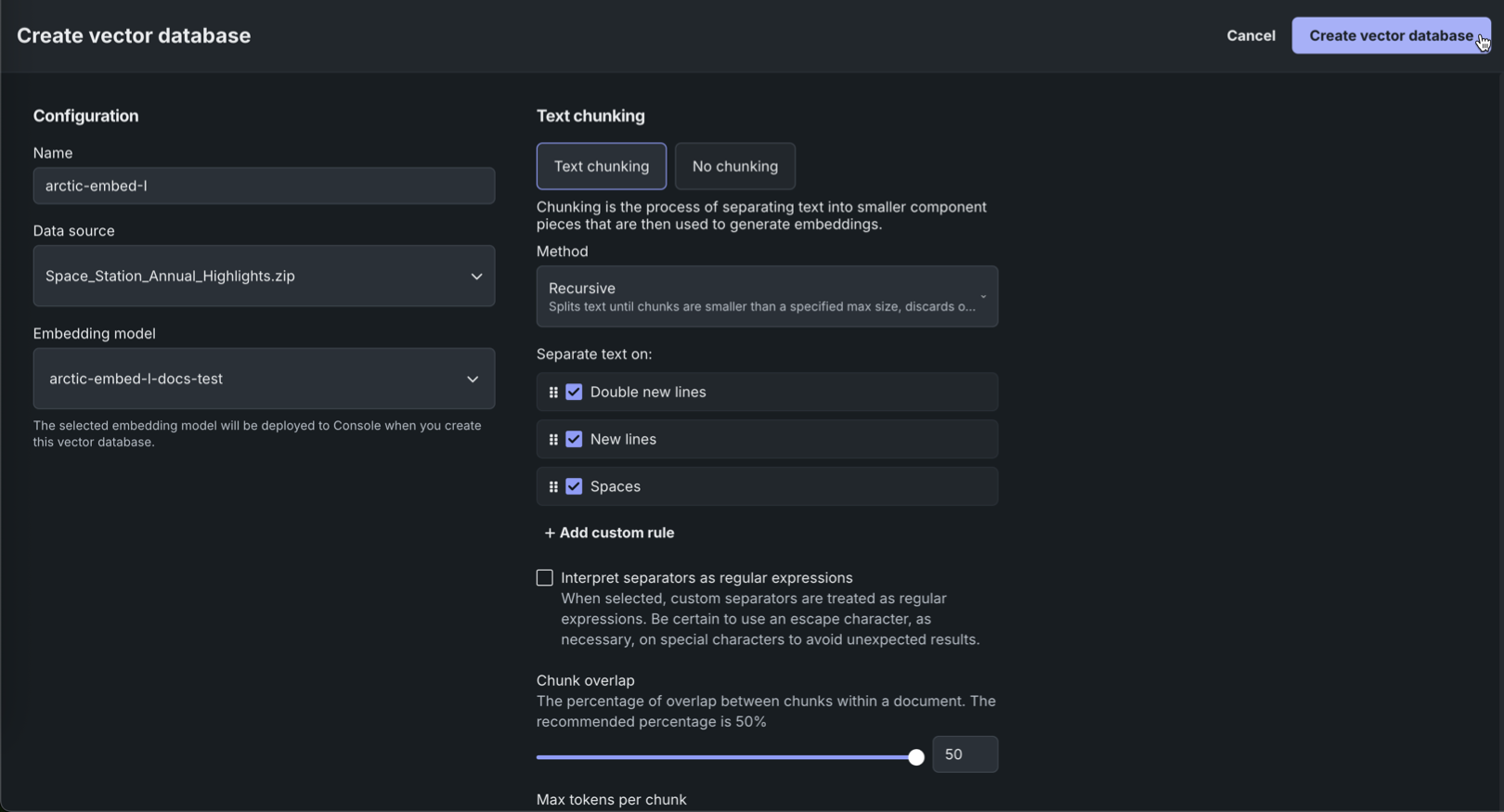Click the Name input field

tap(264, 186)
